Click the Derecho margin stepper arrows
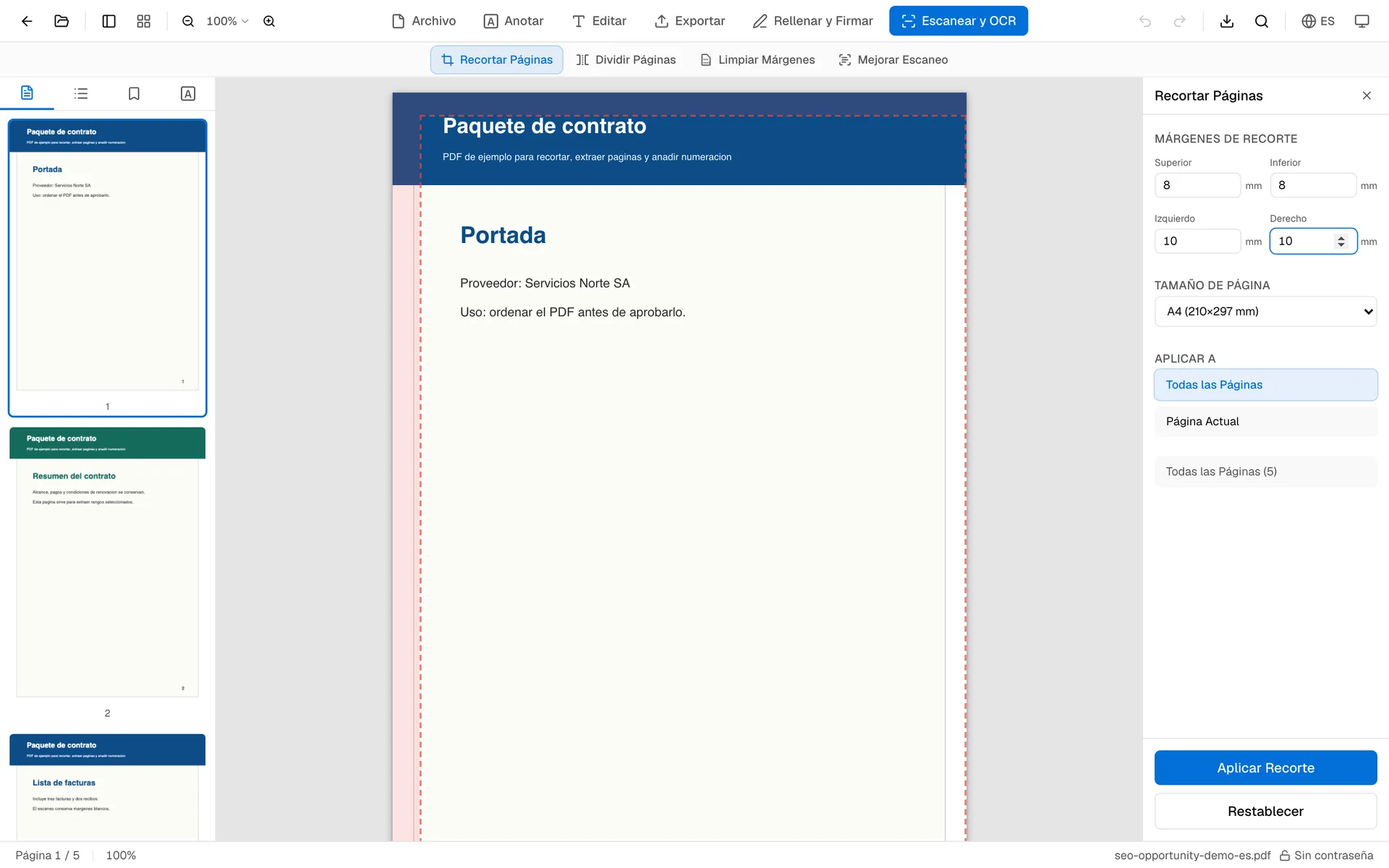1389x868 pixels. click(x=1341, y=241)
